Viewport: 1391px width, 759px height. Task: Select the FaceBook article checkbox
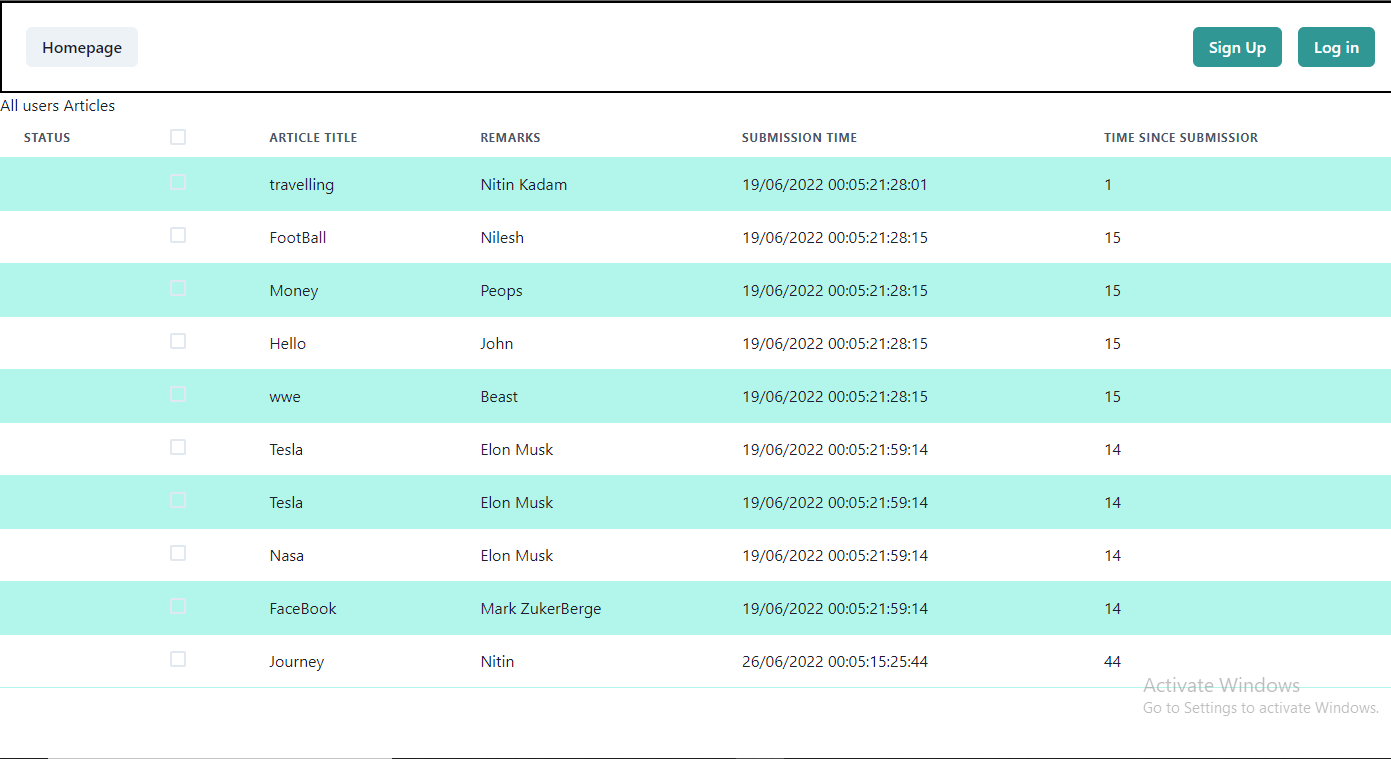tap(178, 606)
